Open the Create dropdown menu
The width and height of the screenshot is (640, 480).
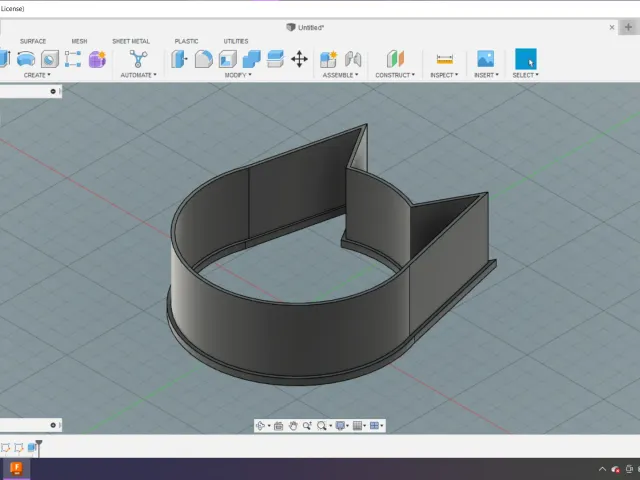(x=37, y=75)
